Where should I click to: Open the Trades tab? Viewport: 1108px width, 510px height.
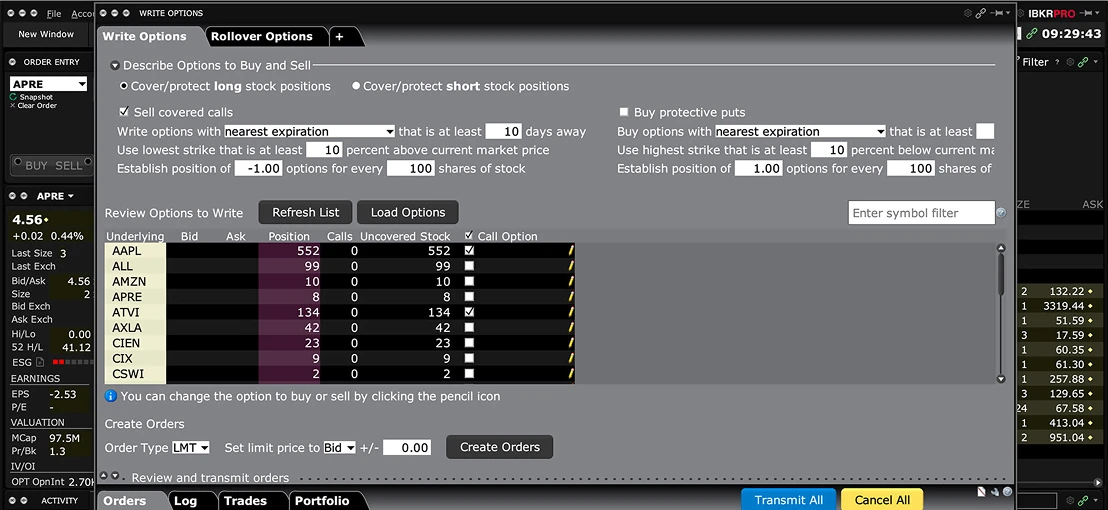pyautogui.click(x=245, y=501)
